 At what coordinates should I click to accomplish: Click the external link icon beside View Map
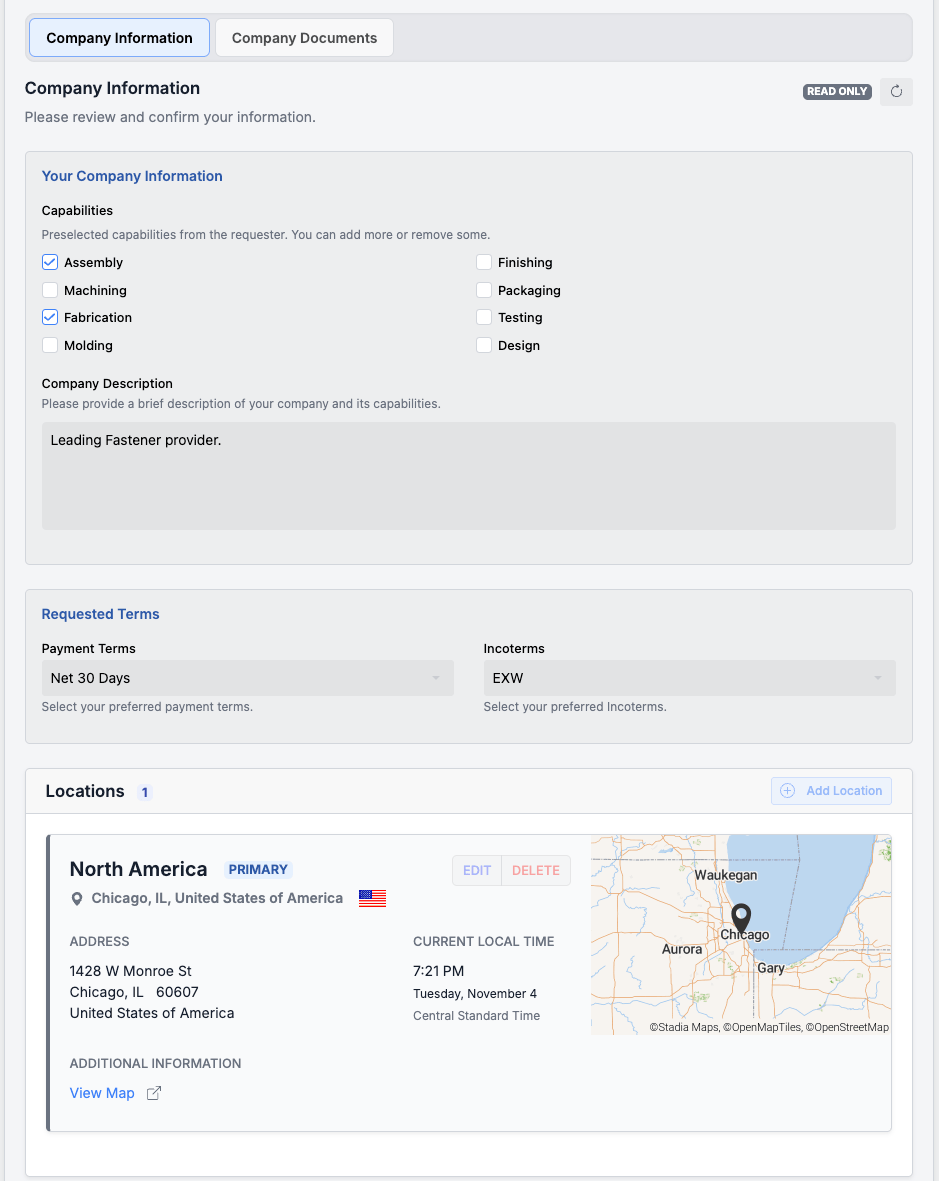click(x=152, y=1093)
